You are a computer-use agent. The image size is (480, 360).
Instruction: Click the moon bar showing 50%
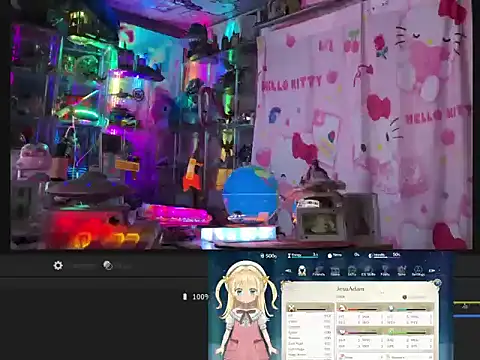384,255
